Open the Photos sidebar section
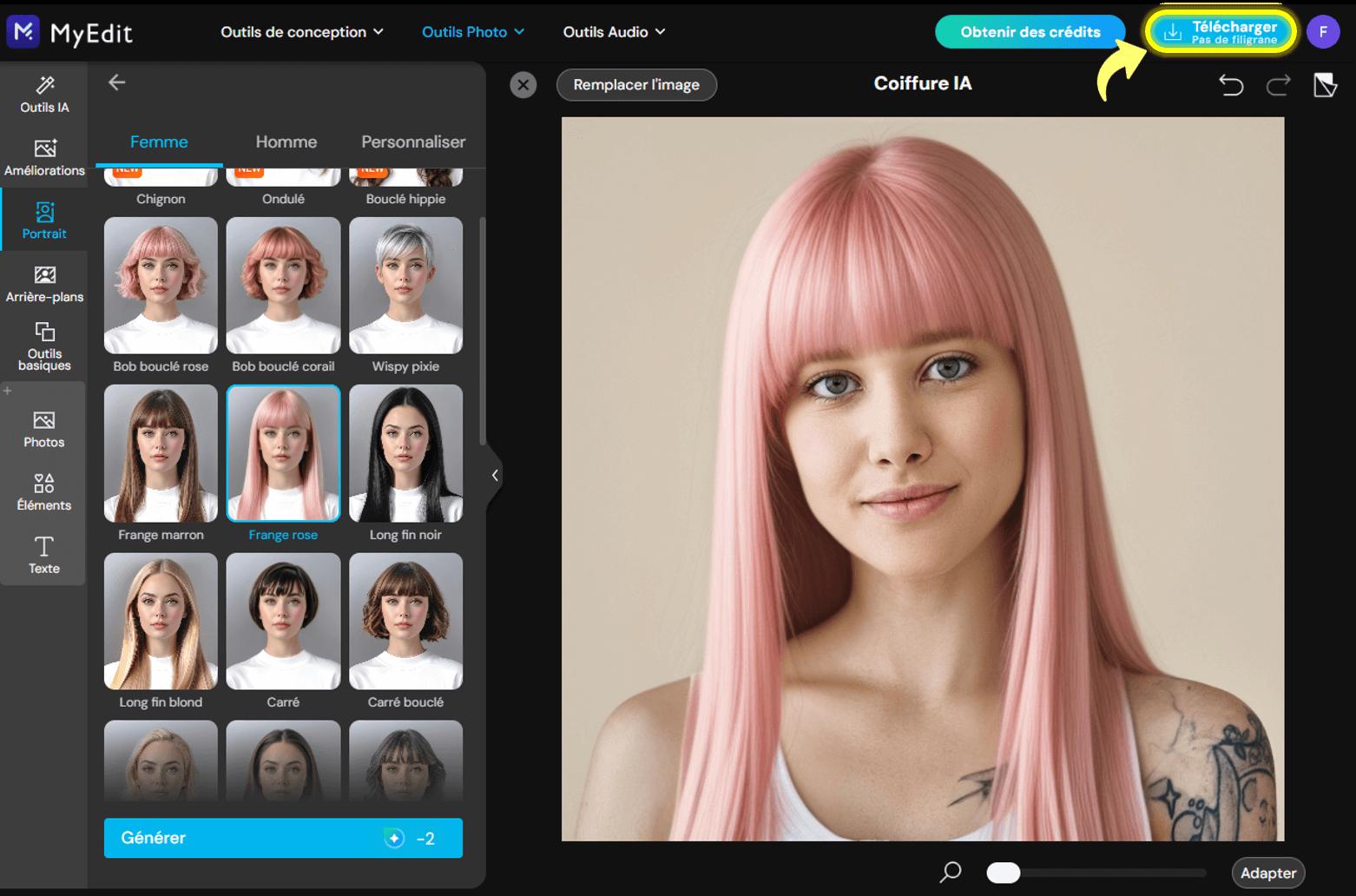 click(44, 430)
